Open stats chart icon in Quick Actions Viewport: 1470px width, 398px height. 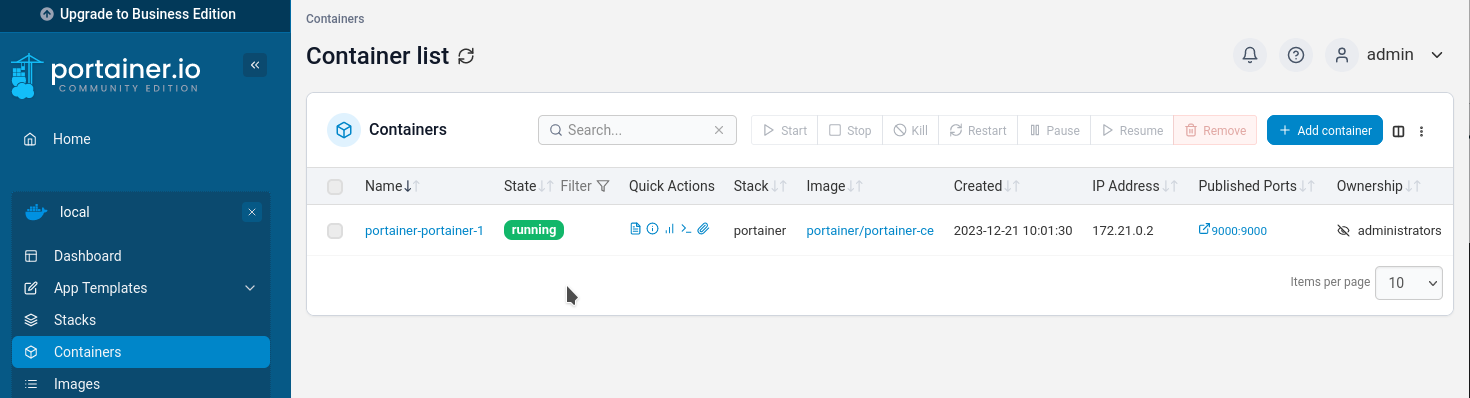point(669,229)
